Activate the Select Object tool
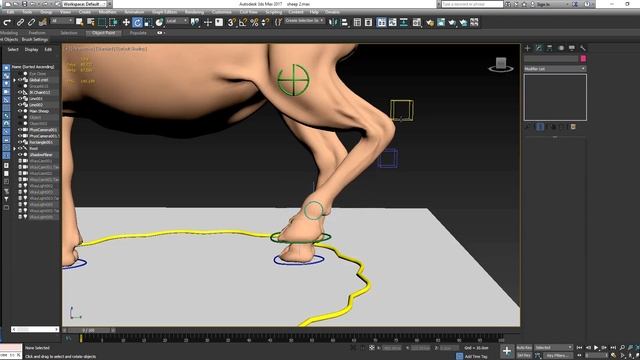Viewport: 640px width, 360px height. (x=79, y=22)
